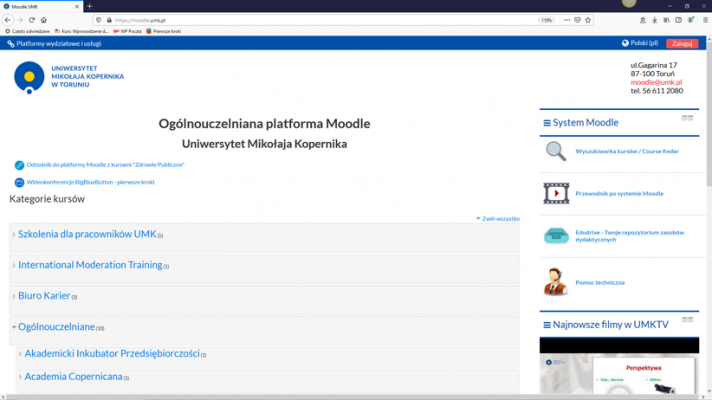
Task: Click the globe language icon
Action: click(x=625, y=43)
